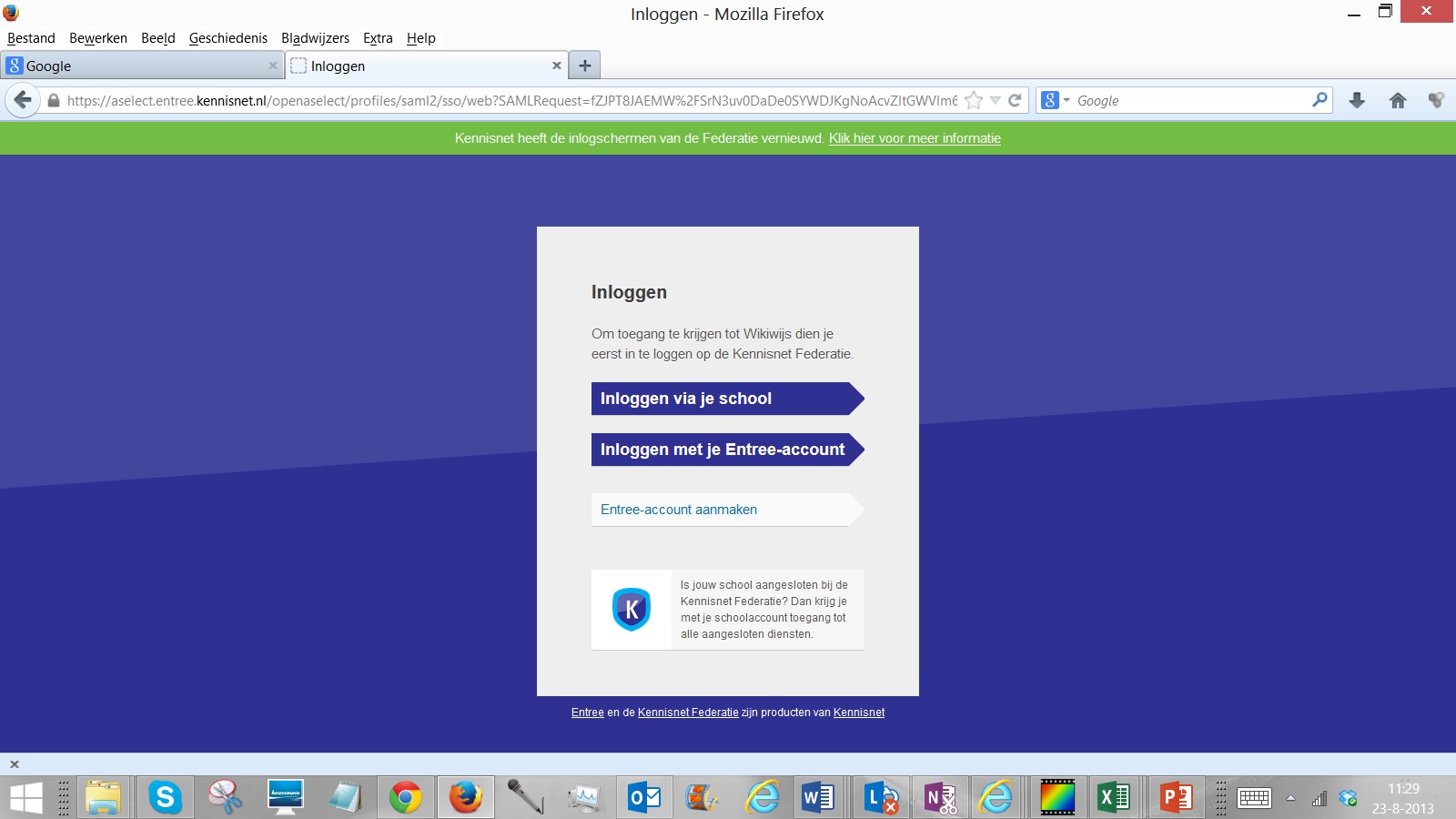Show hidden system tray icons
The width and height of the screenshot is (1456, 819).
coord(1290,798)
